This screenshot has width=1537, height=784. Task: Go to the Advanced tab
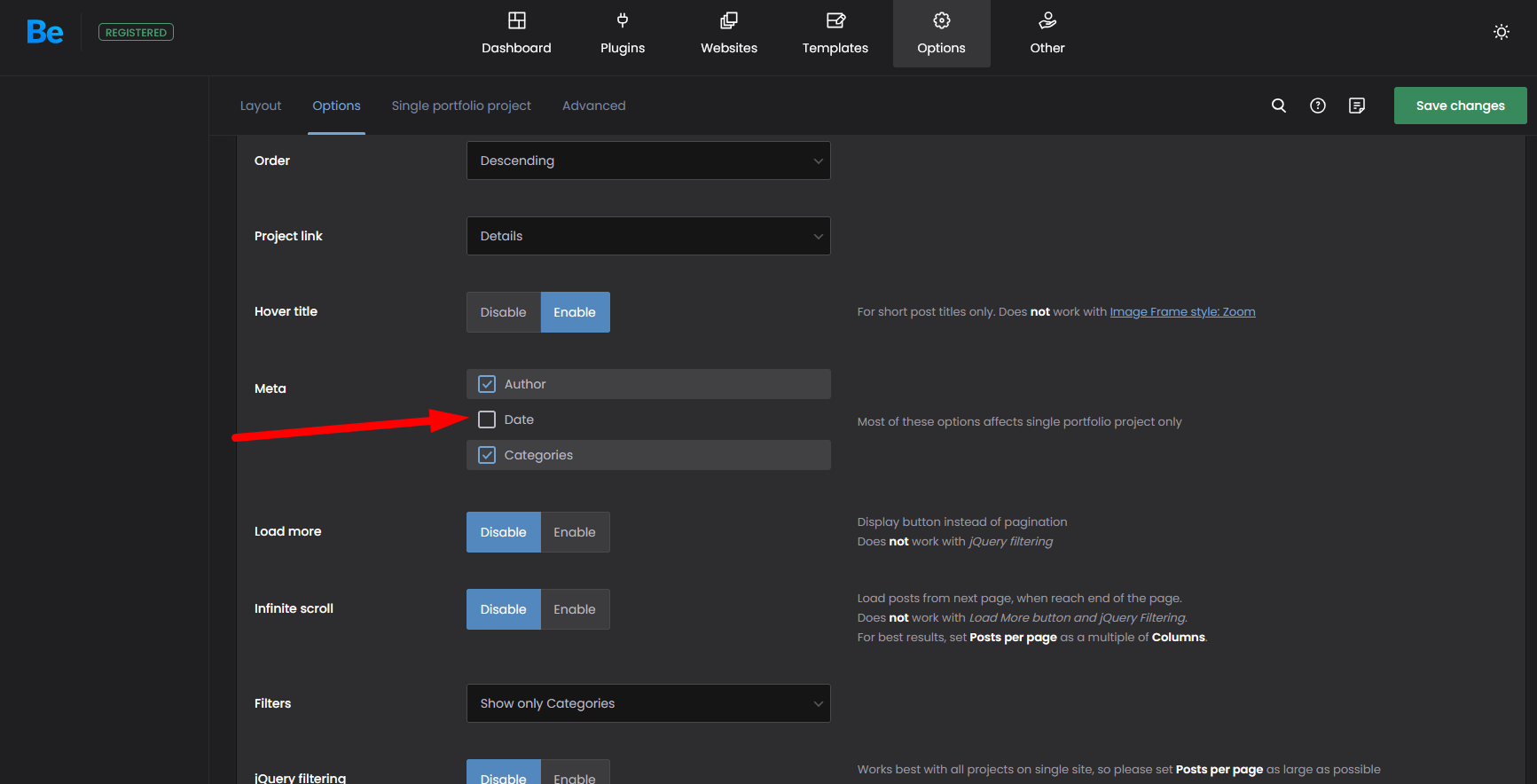594,106
